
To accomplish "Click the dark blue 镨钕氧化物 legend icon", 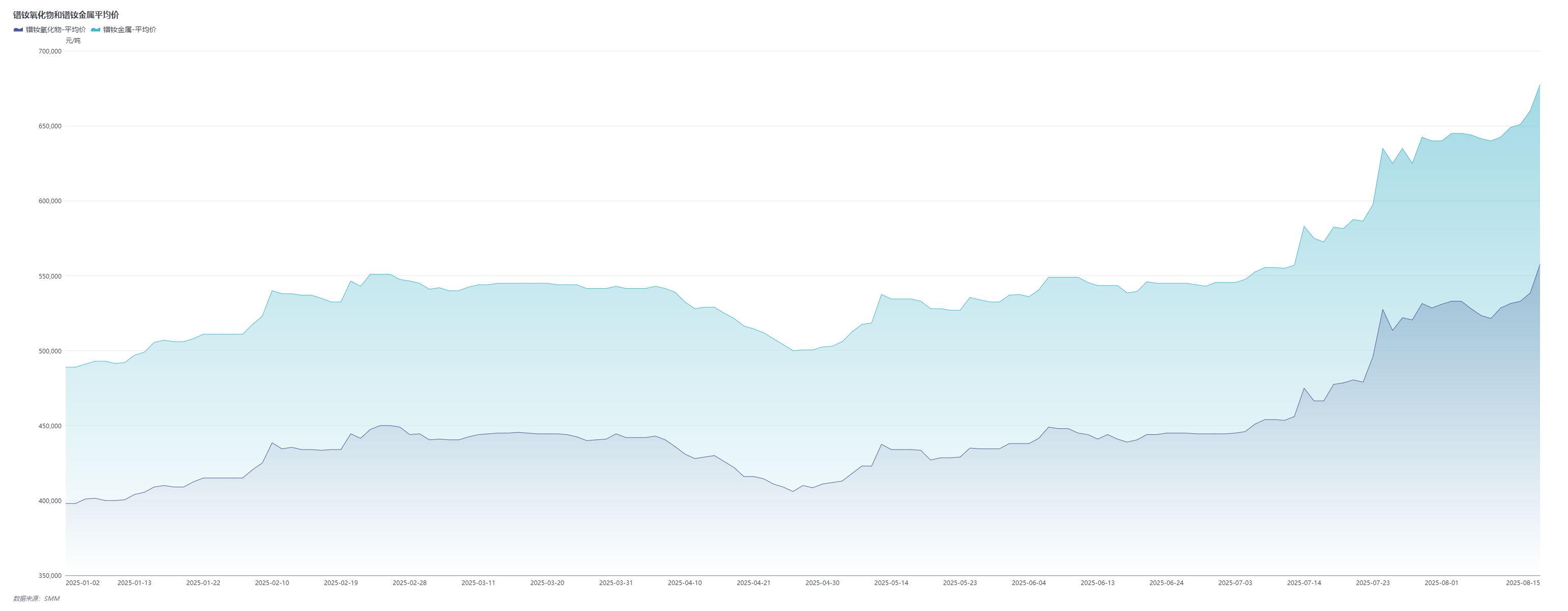I will [x=18, y=29].
